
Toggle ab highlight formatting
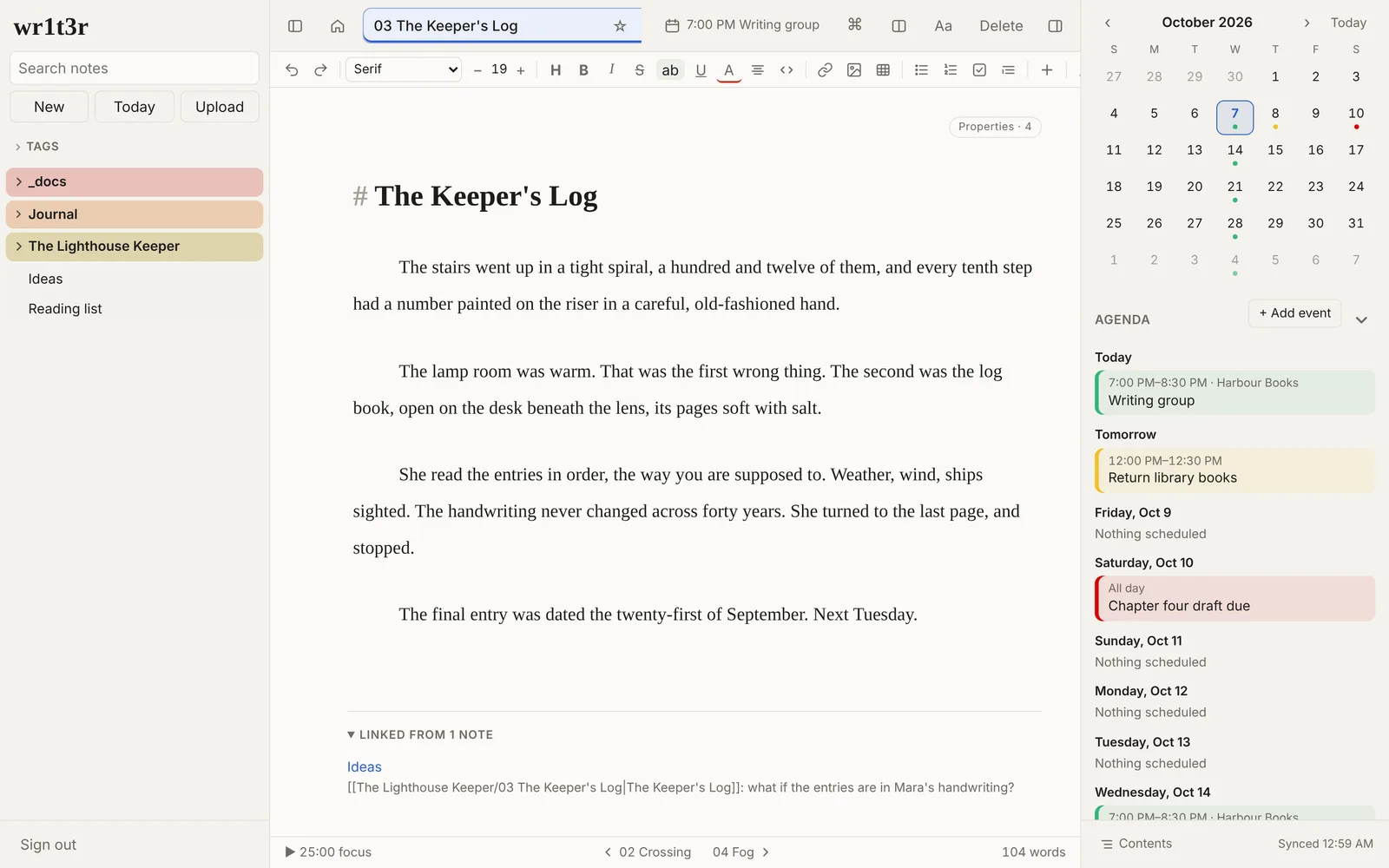[670, 70]
